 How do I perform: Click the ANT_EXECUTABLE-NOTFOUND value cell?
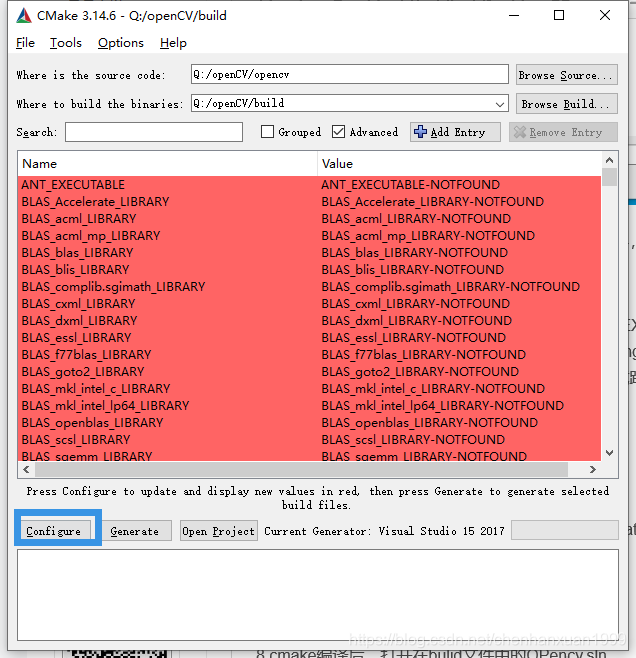point(410,185)
